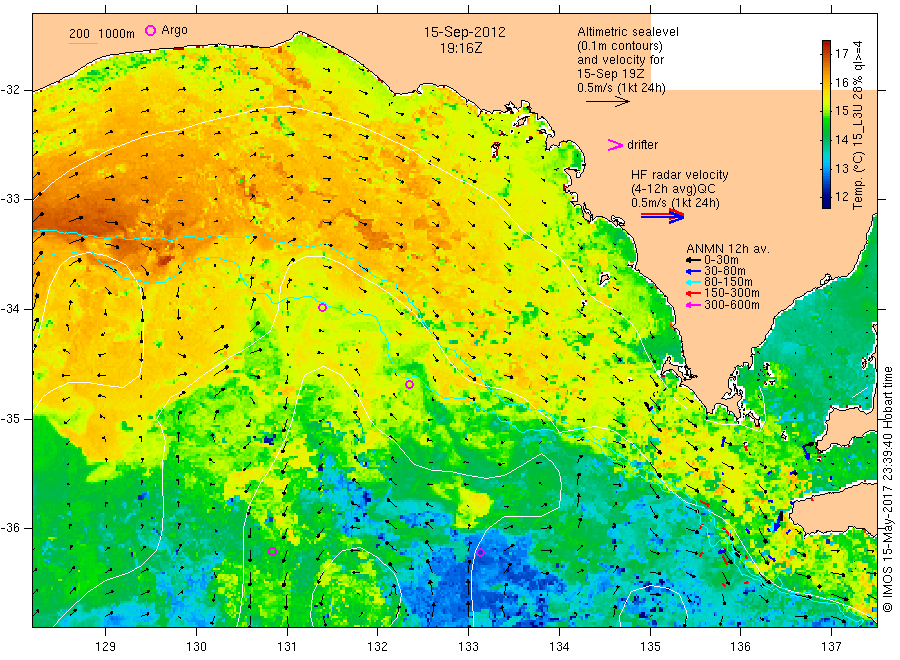The width and height of the screenshot is (900, 660).
Task: Click the '200 1000m' isobath legend text
Action: tap(102, 34)
